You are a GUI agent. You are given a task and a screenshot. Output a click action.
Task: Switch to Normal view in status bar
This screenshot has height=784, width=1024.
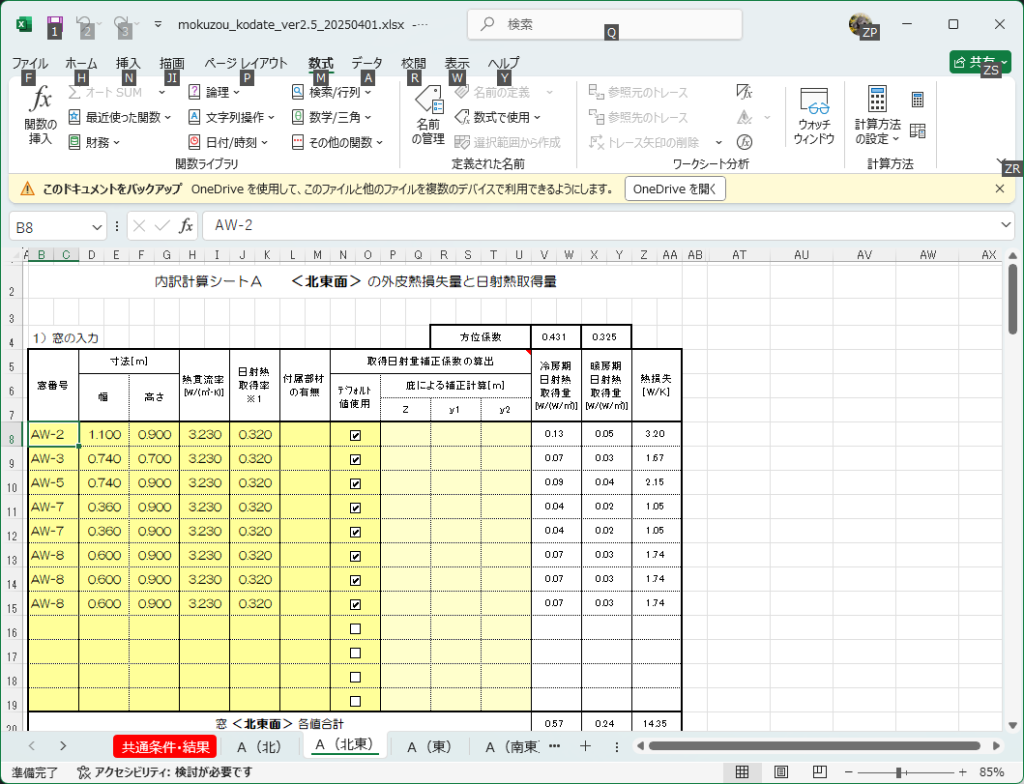(742, 772)
